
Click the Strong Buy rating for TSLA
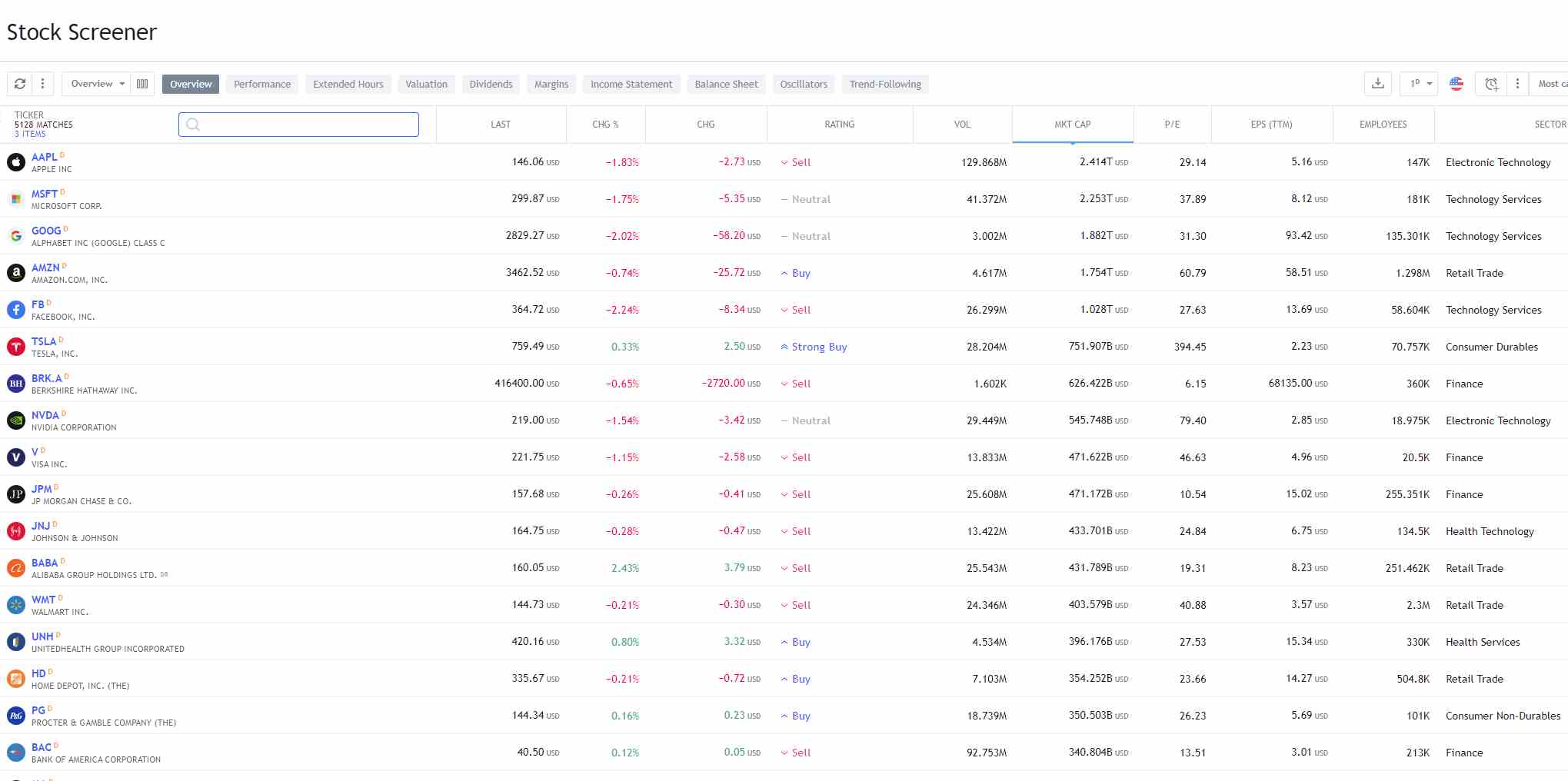(814, 347)
